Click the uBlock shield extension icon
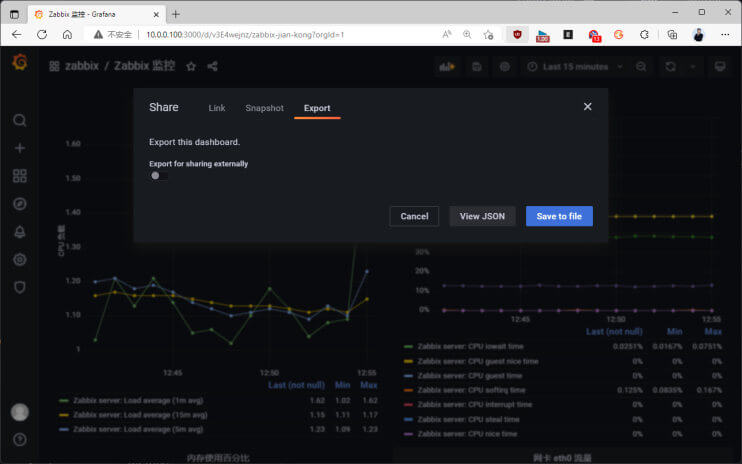 tap(517, 35)
